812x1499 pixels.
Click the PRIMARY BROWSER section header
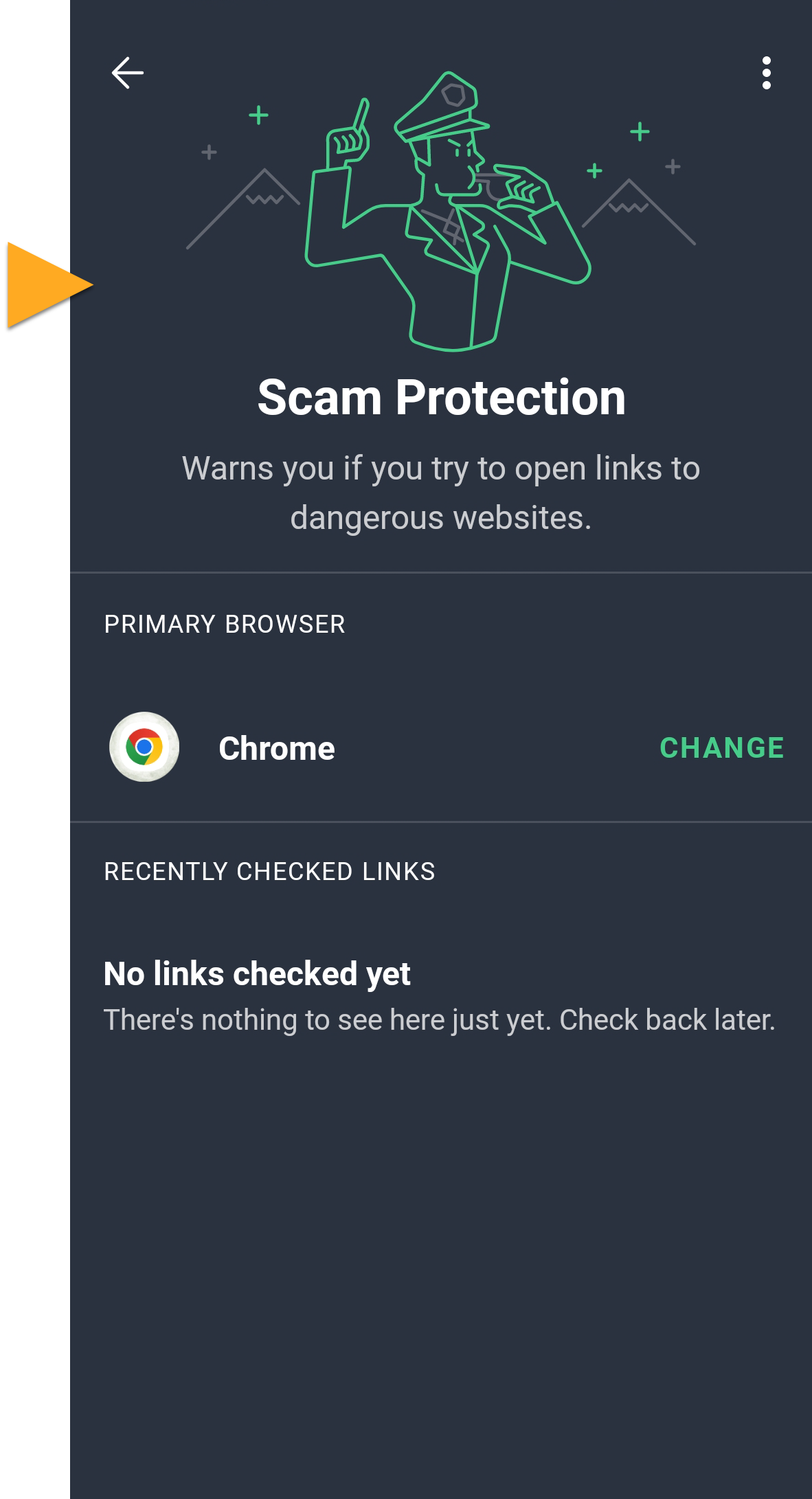[x=225, y=624]
